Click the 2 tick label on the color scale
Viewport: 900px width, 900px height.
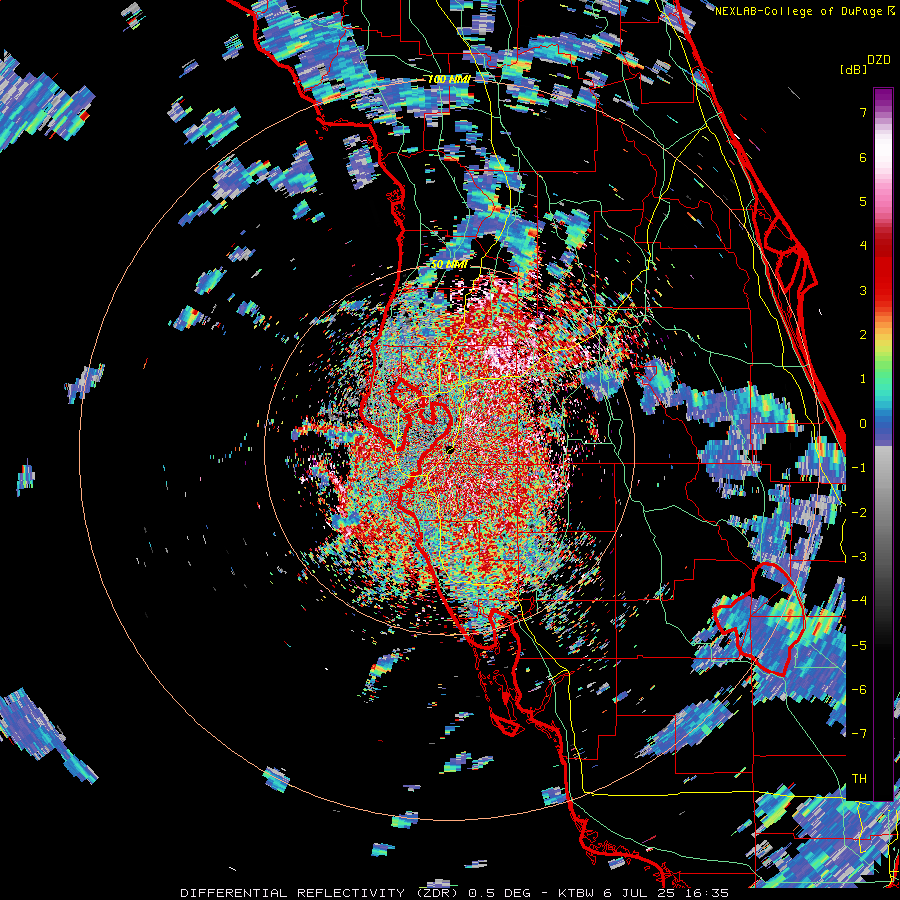tap(863, 335)
